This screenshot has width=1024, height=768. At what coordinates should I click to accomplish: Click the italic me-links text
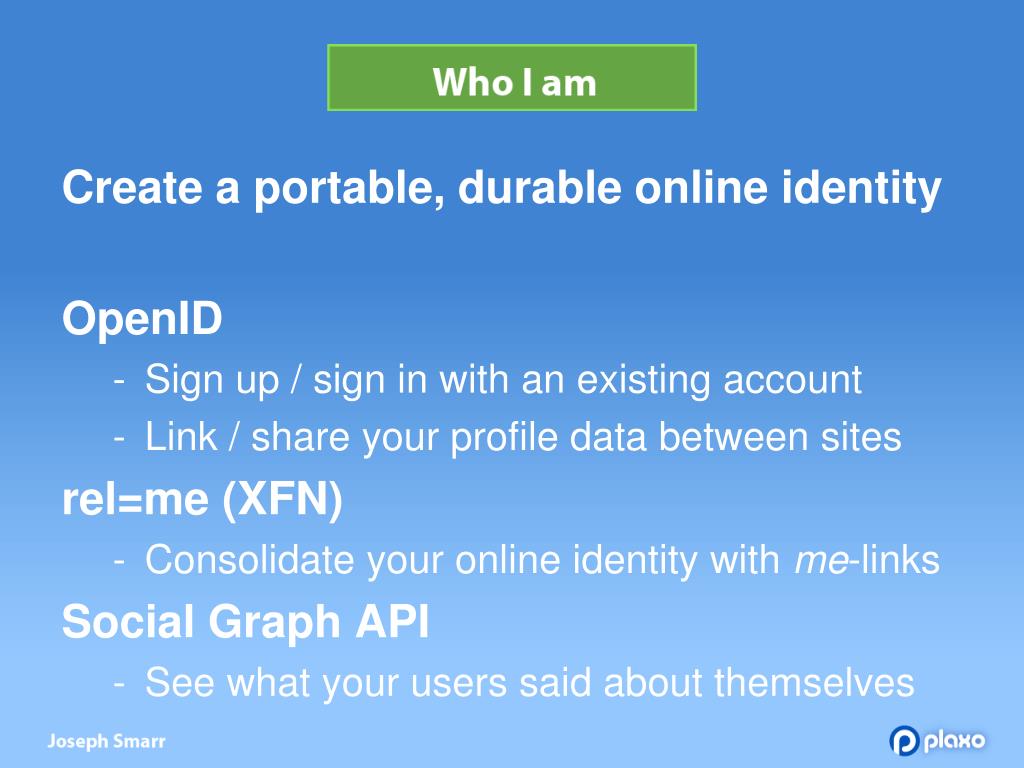click(867, 560)
